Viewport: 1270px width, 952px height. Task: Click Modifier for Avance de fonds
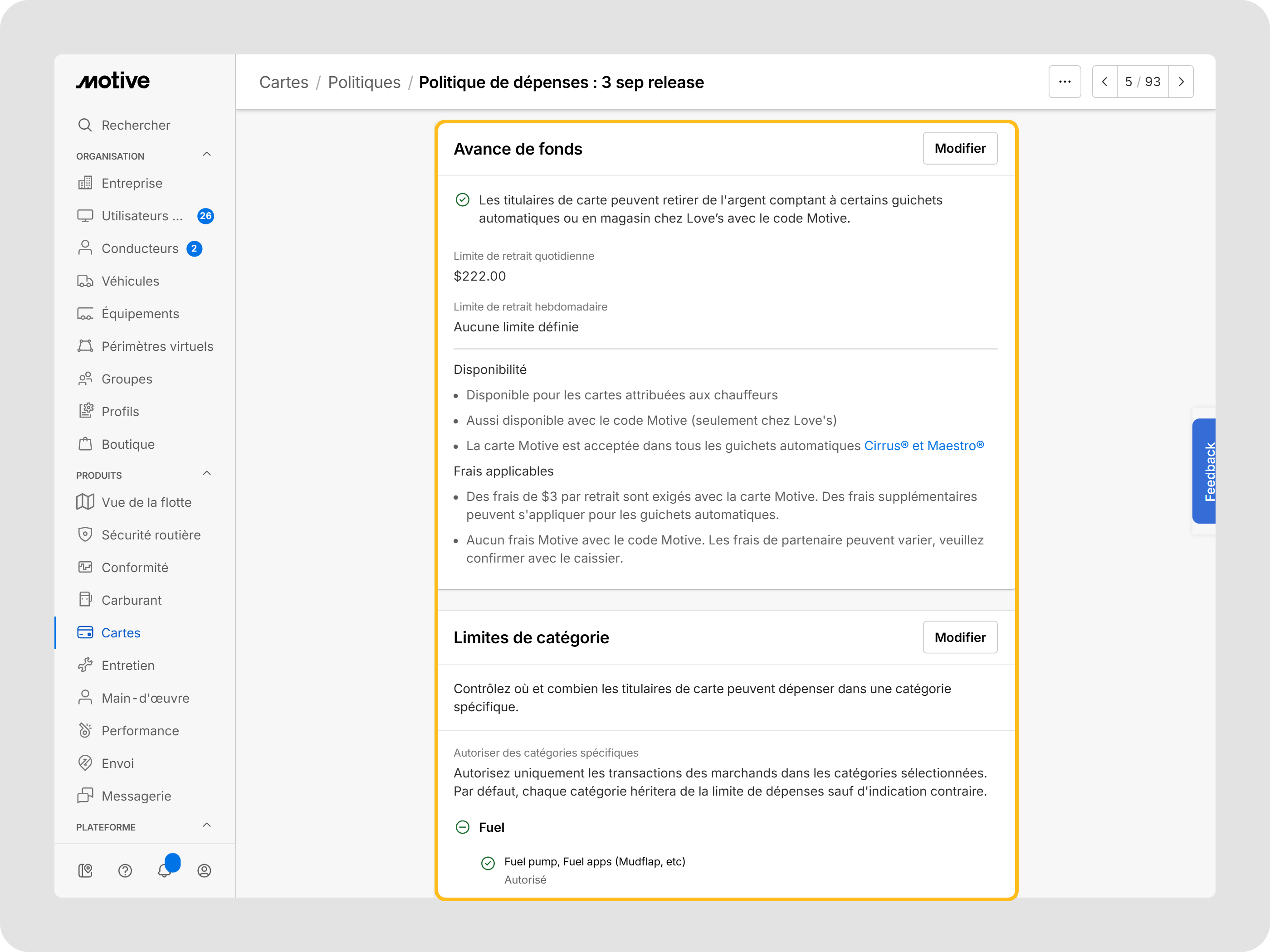coord(960,149)
